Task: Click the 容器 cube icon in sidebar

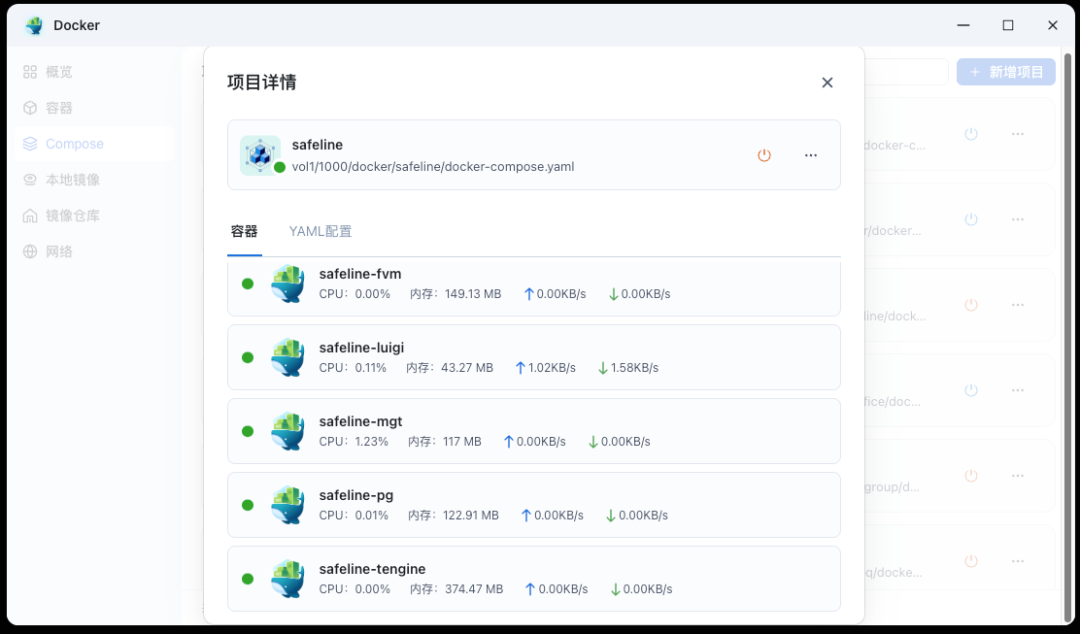Action: click(30, 108)
